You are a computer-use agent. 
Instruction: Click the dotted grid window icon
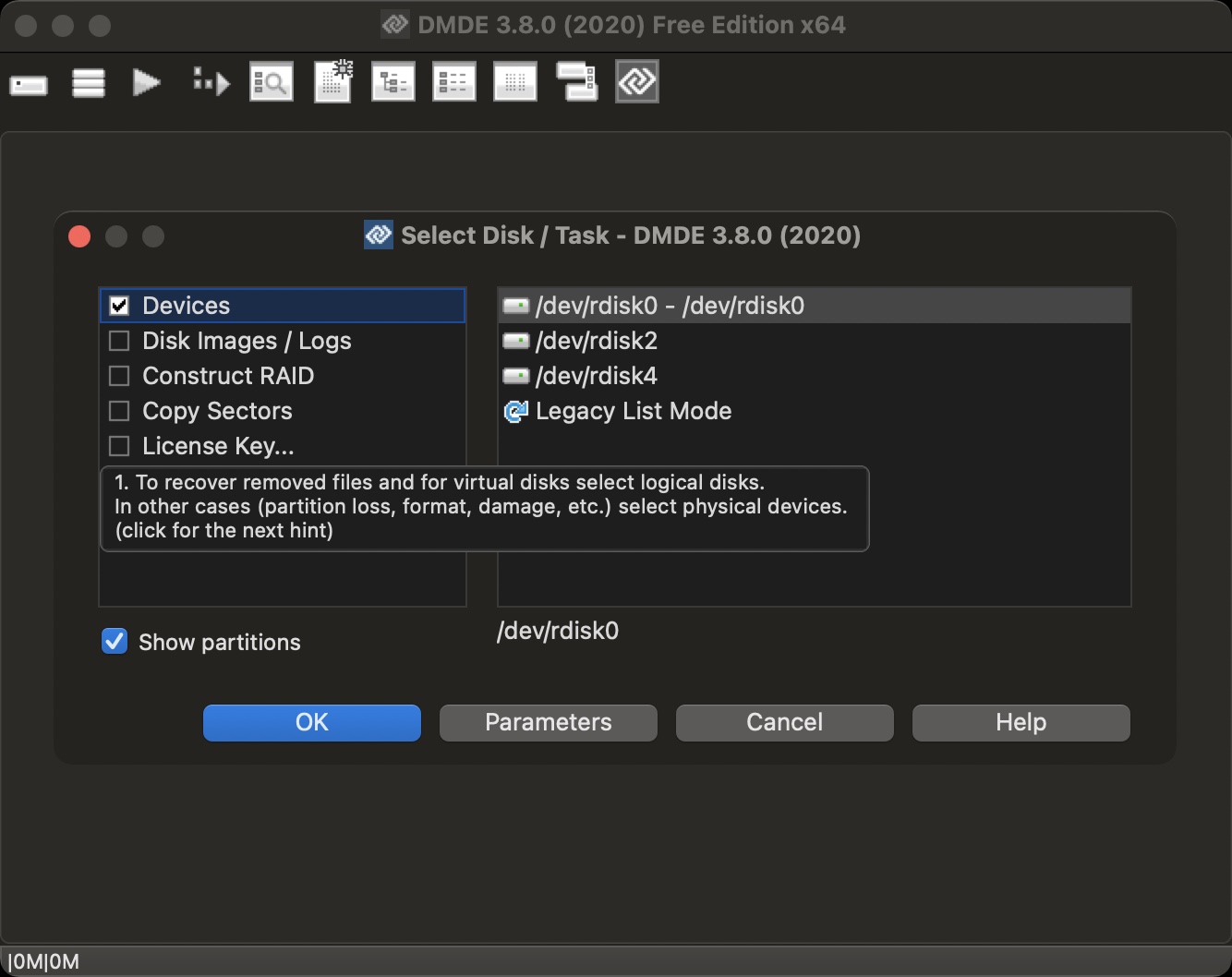(x=515, y=82)
